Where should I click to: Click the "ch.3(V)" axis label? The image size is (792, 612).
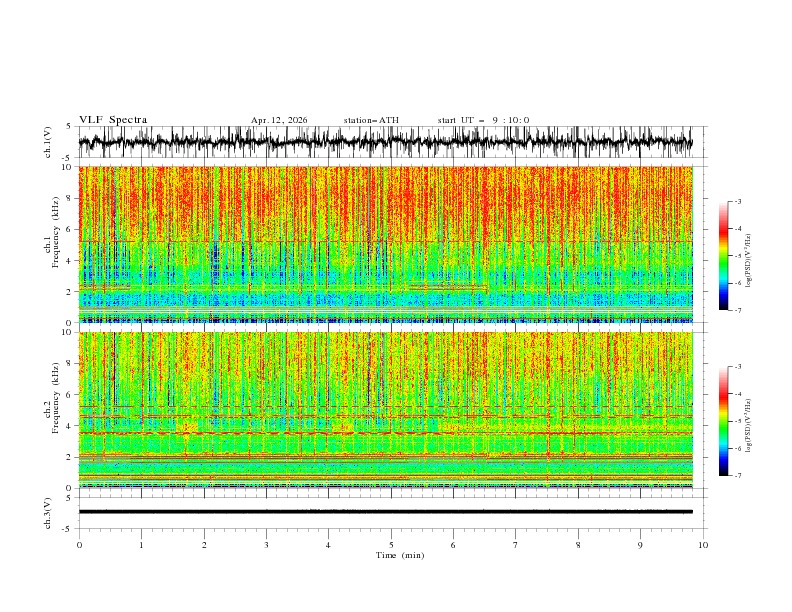point(48,513)
